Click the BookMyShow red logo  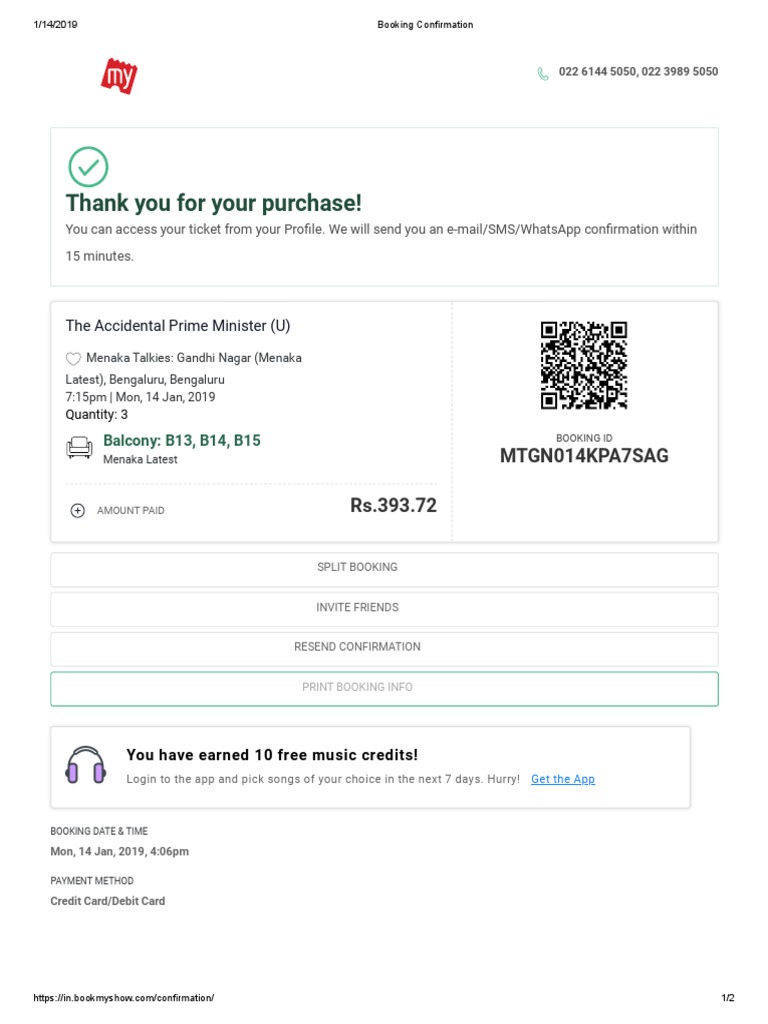tap(119, 76)
